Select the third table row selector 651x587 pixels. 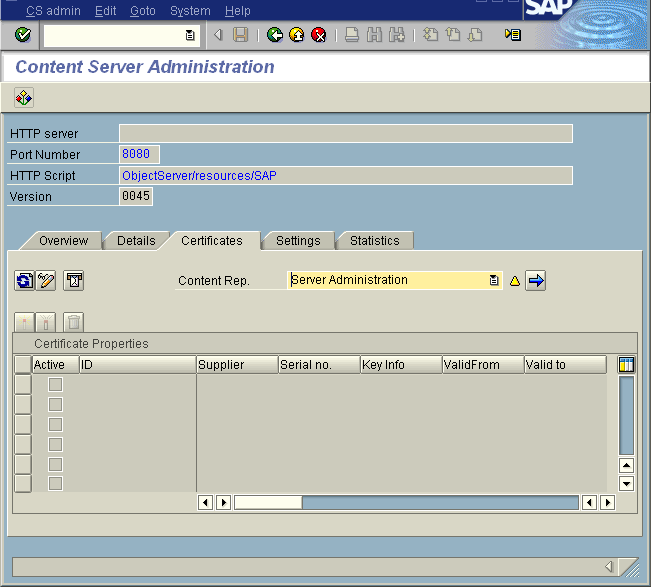pos(23,424)
